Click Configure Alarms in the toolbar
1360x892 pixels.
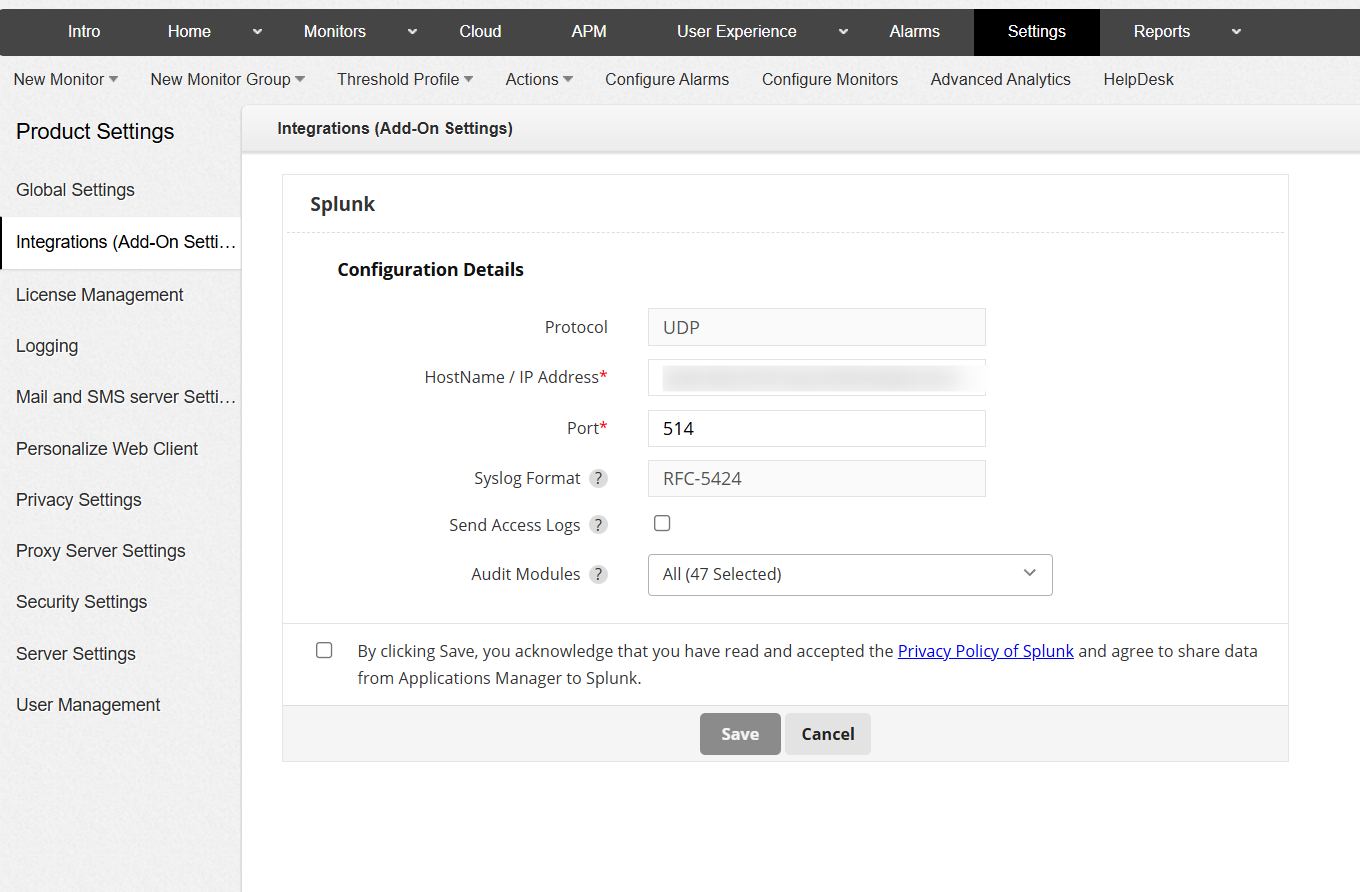coord(667,79)
